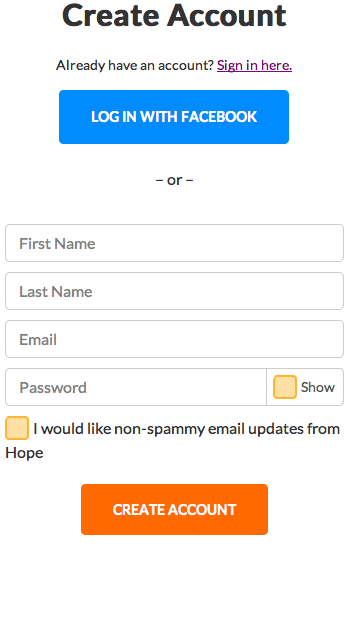This screenshot has width=362, height=618.
Task: Select the Last Name text box
Action: click(174, 291)
